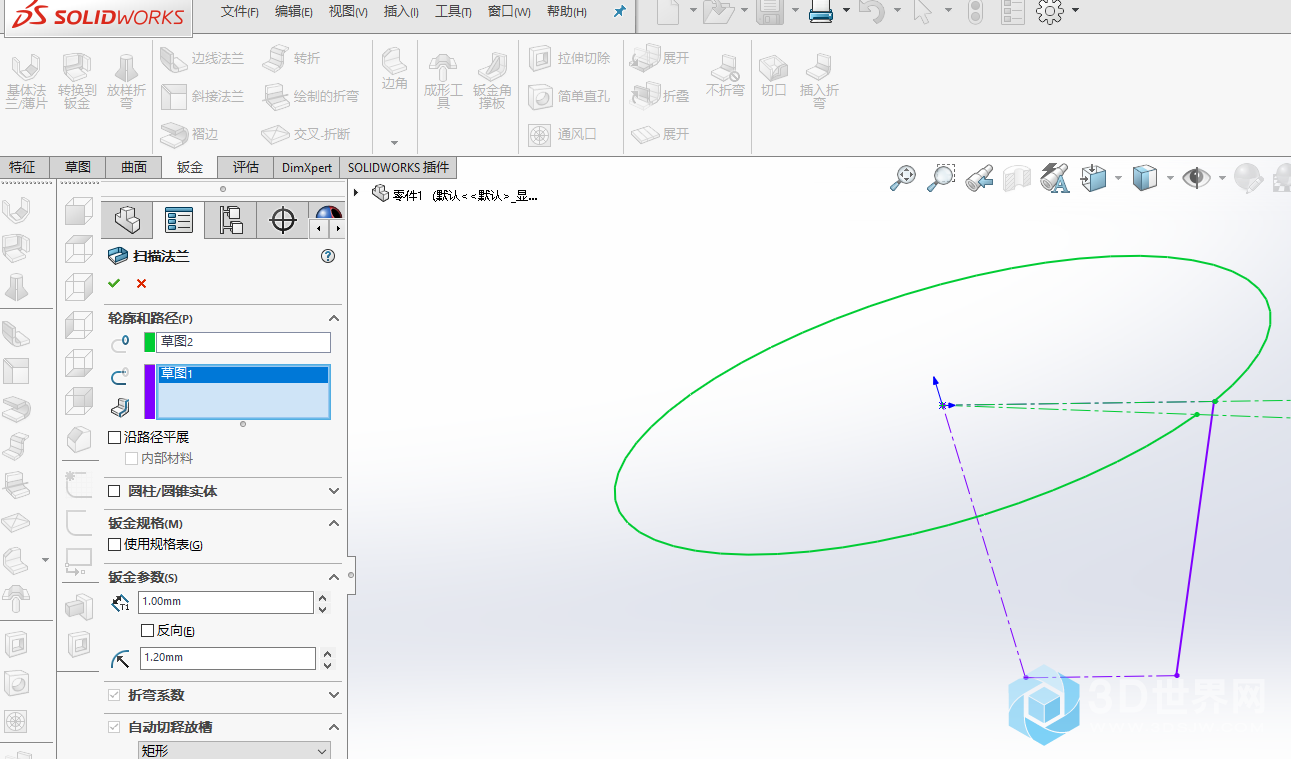The width and height of the screenshot is (1291, 759).
Task: Click the Zoom to Fit magnifier icon
Action: (x=903, y=178)
